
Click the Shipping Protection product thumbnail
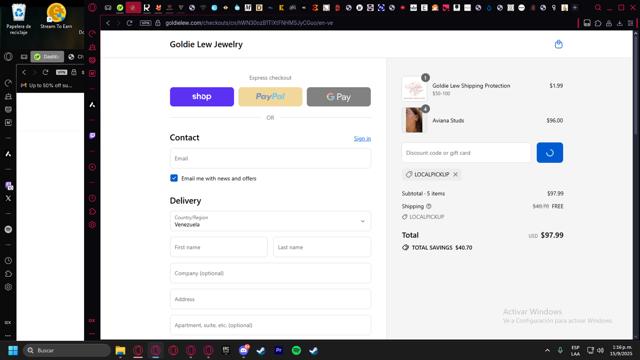click(414, 89)
